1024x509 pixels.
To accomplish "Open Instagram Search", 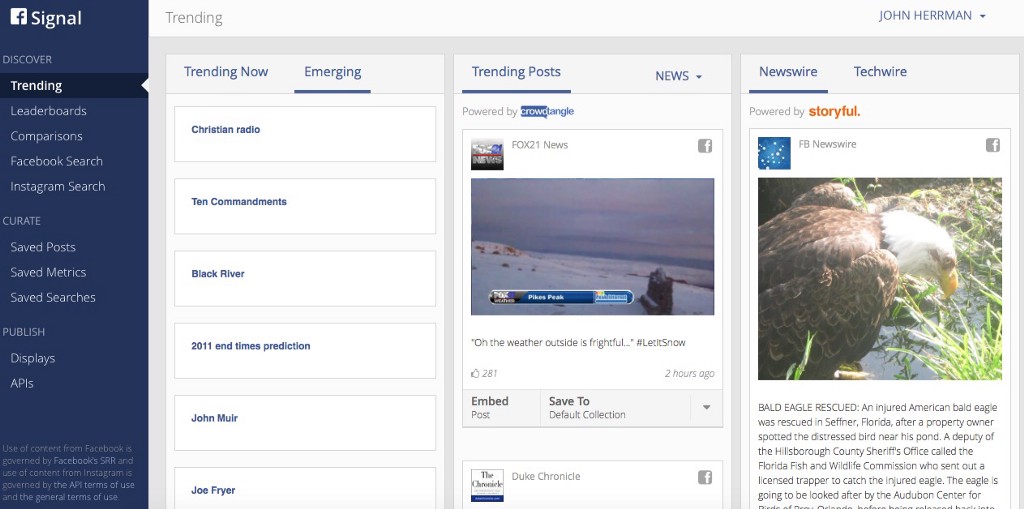I will coord(57,186).
